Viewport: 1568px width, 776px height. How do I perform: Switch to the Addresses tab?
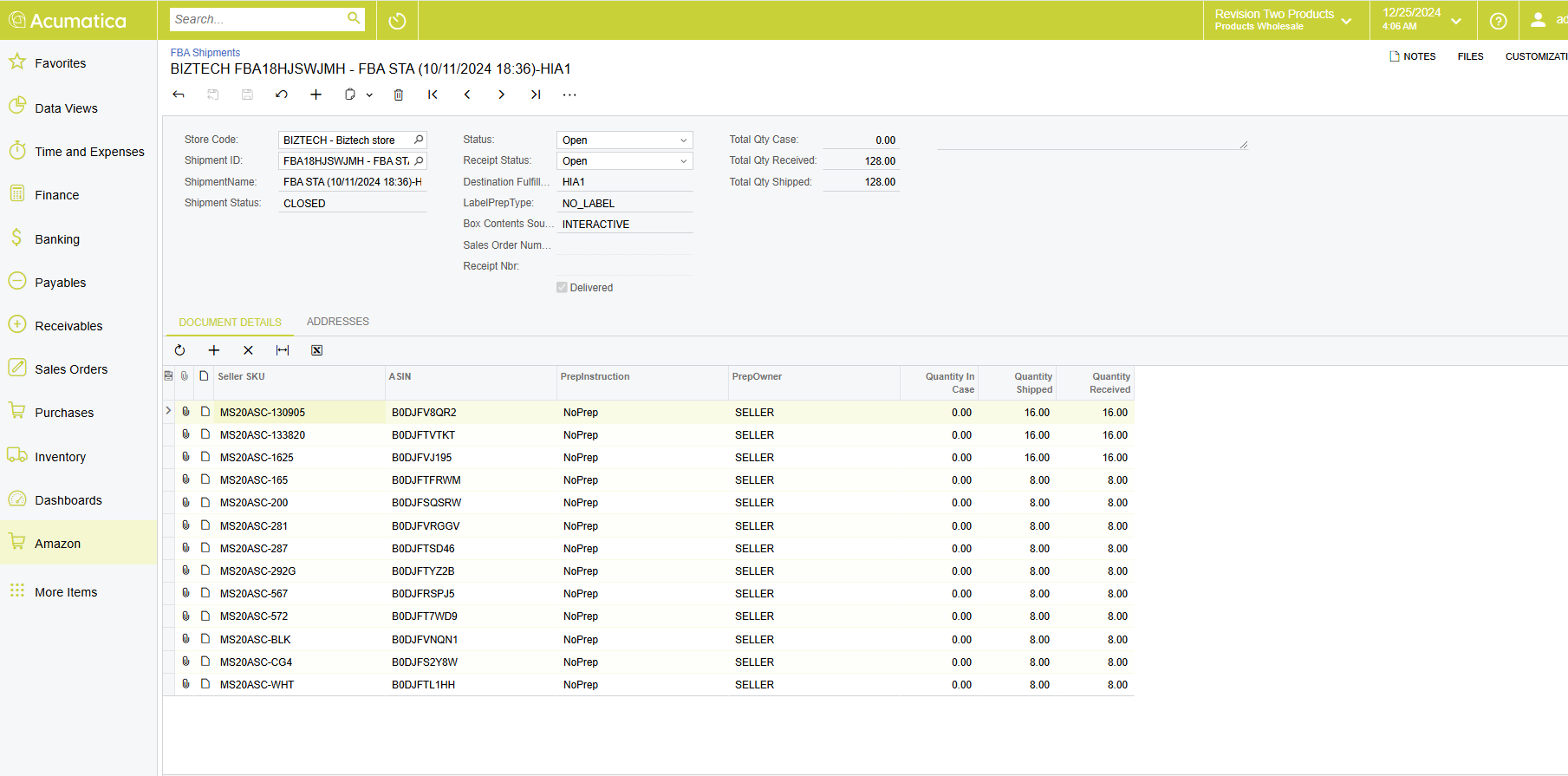(337, 322)
